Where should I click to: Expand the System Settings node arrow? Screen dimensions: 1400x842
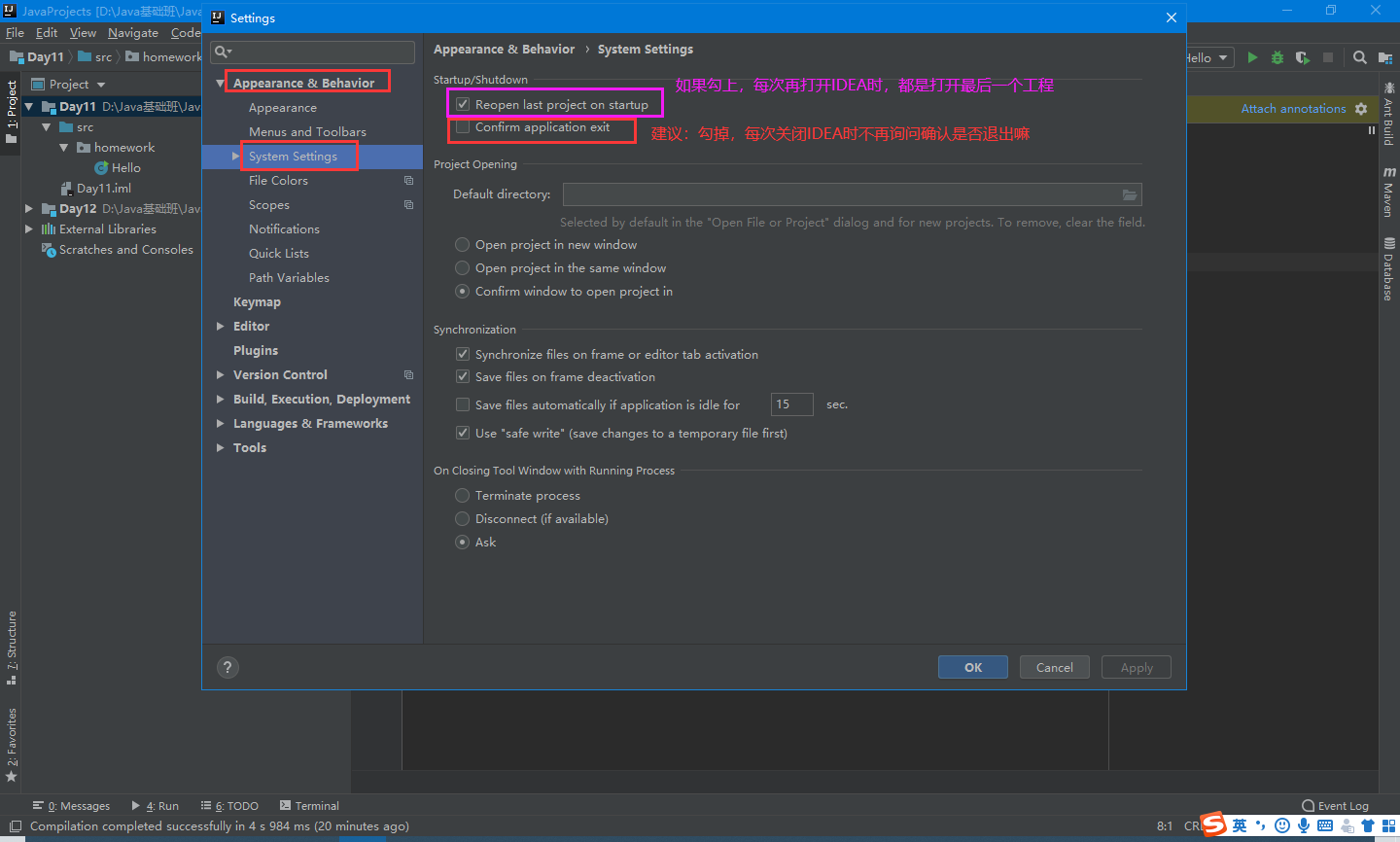pos(235,157)
